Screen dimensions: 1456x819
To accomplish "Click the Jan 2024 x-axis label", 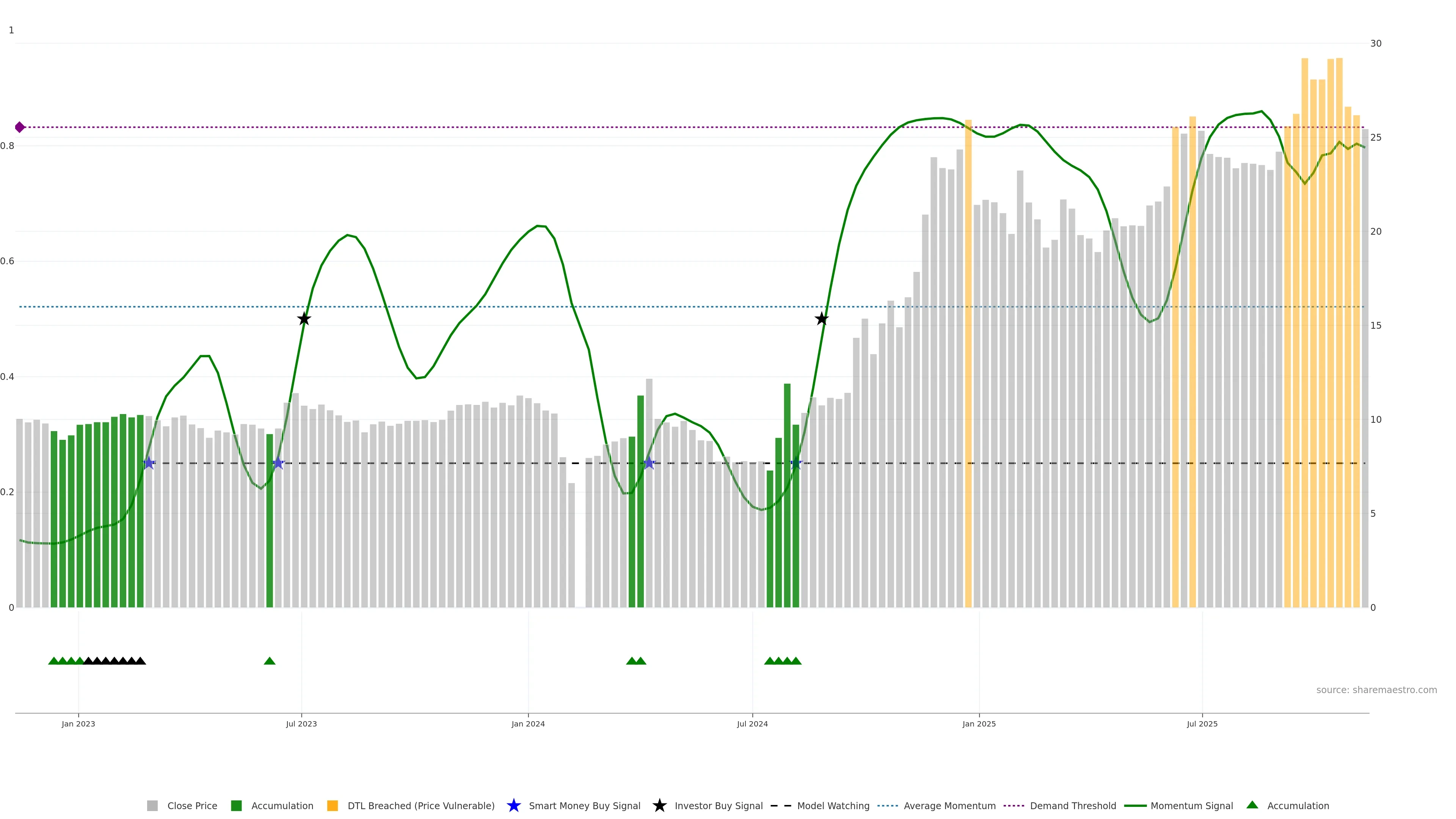I will point(528,723).
